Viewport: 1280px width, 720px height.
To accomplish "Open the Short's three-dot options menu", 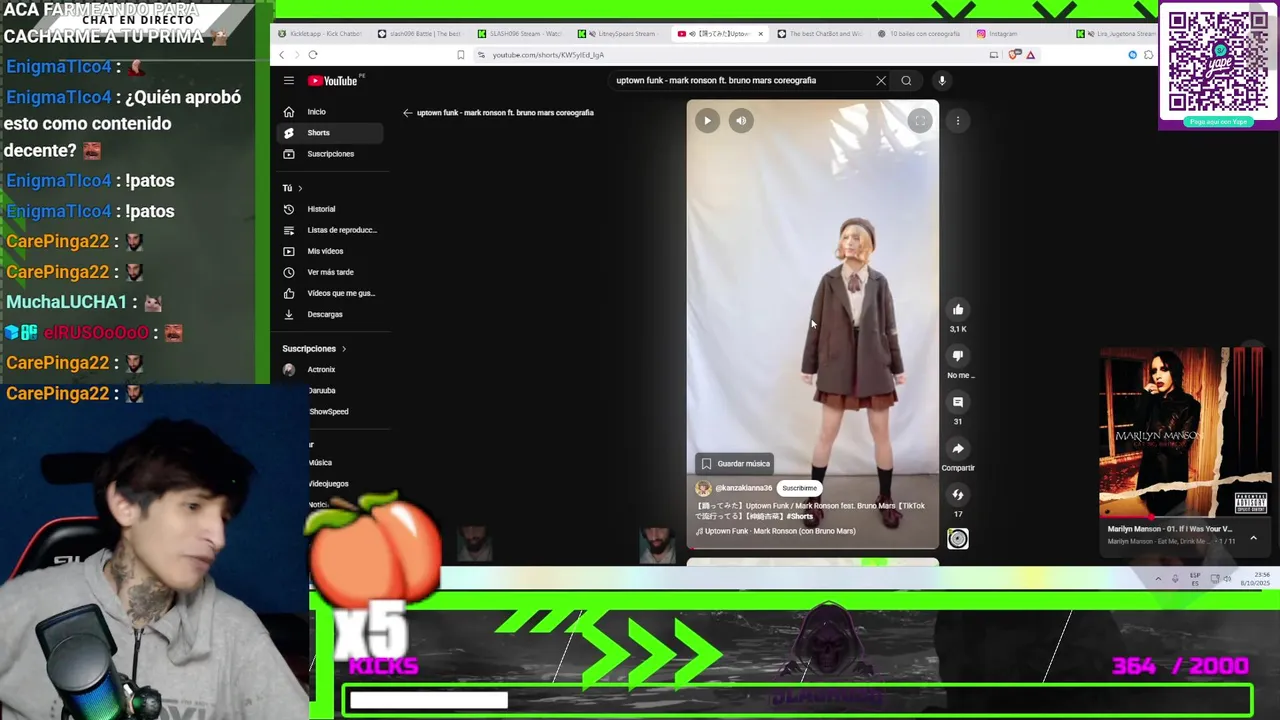I will coord(957,121).
